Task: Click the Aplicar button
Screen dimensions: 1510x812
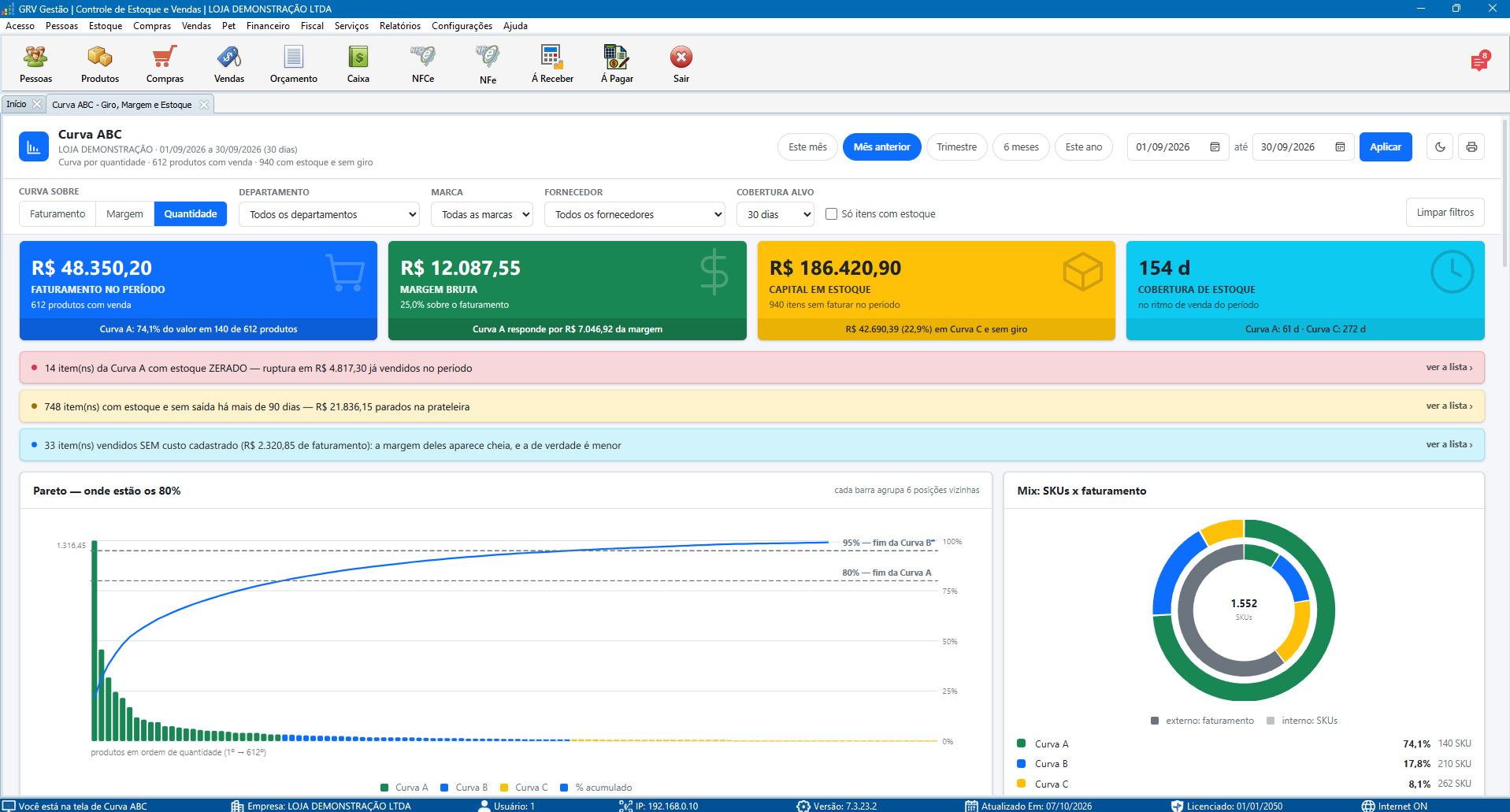Action: (1386, 147)
